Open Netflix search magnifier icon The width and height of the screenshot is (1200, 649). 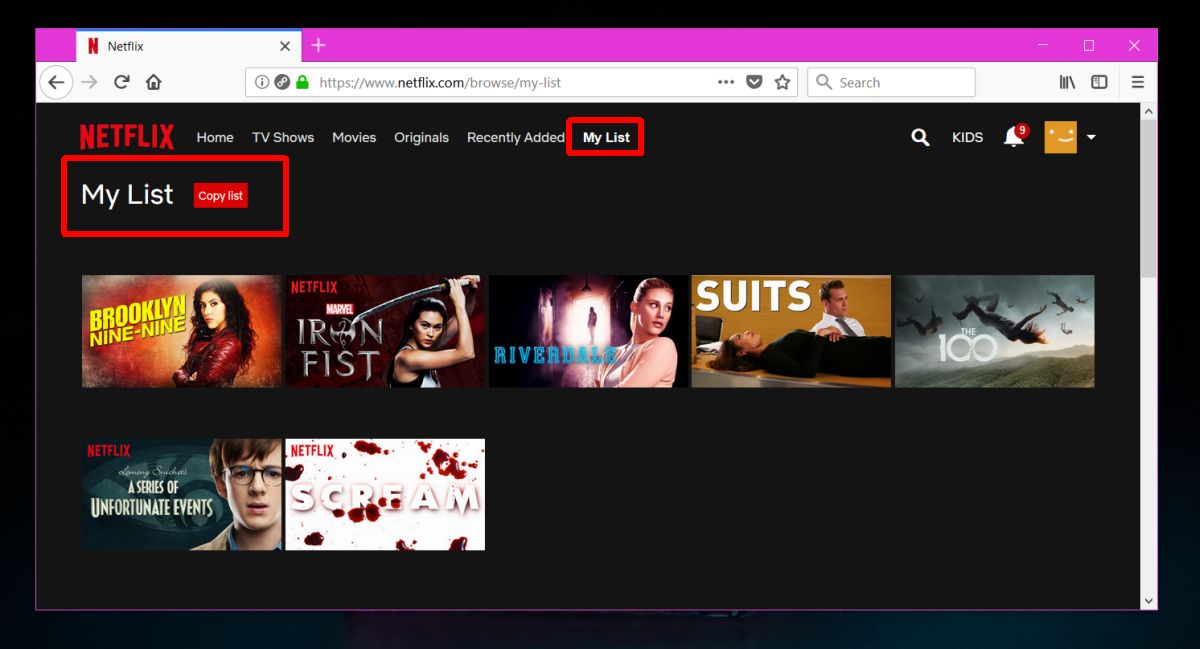click(920, 137)
